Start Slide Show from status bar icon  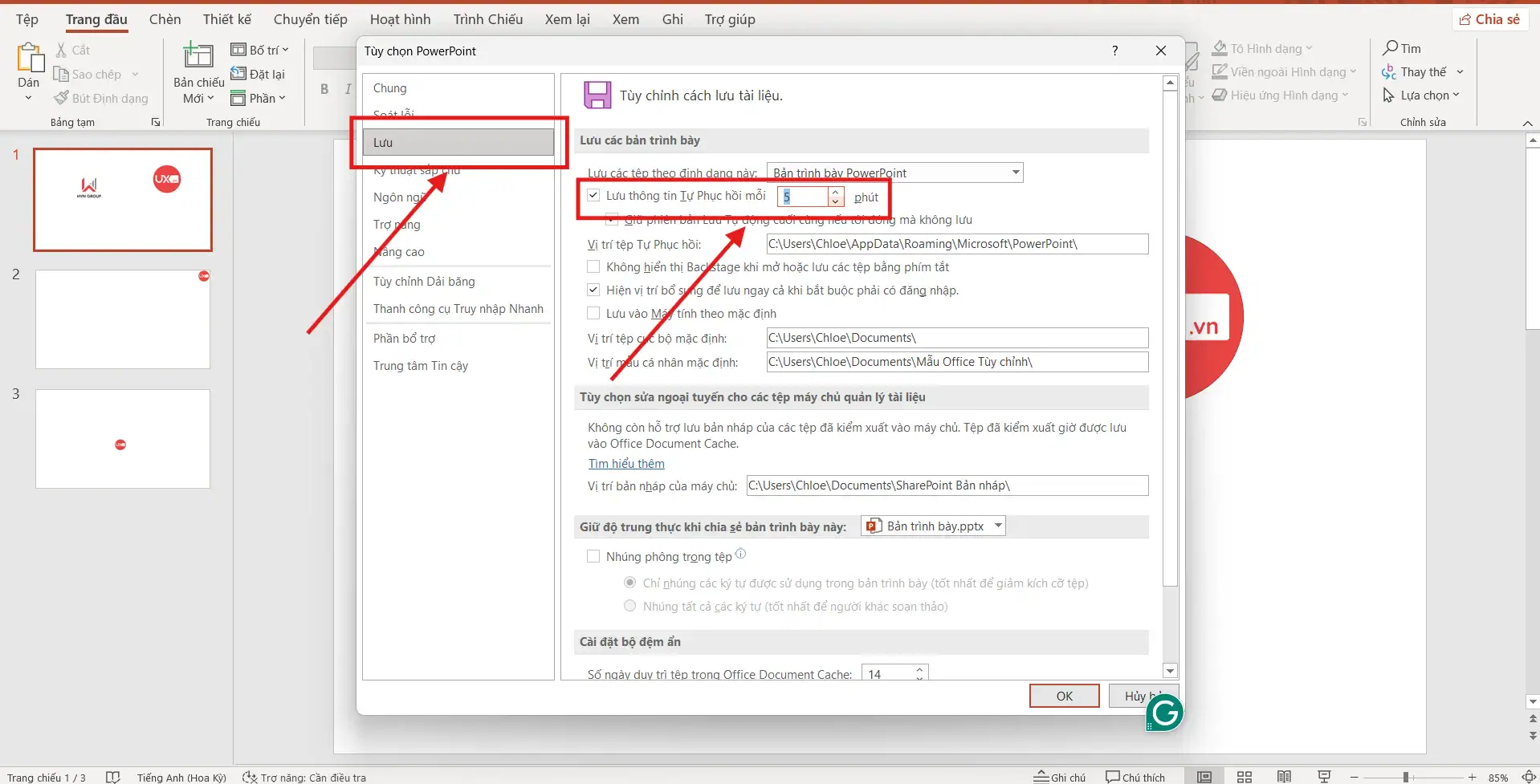[x=1325, y=777]
